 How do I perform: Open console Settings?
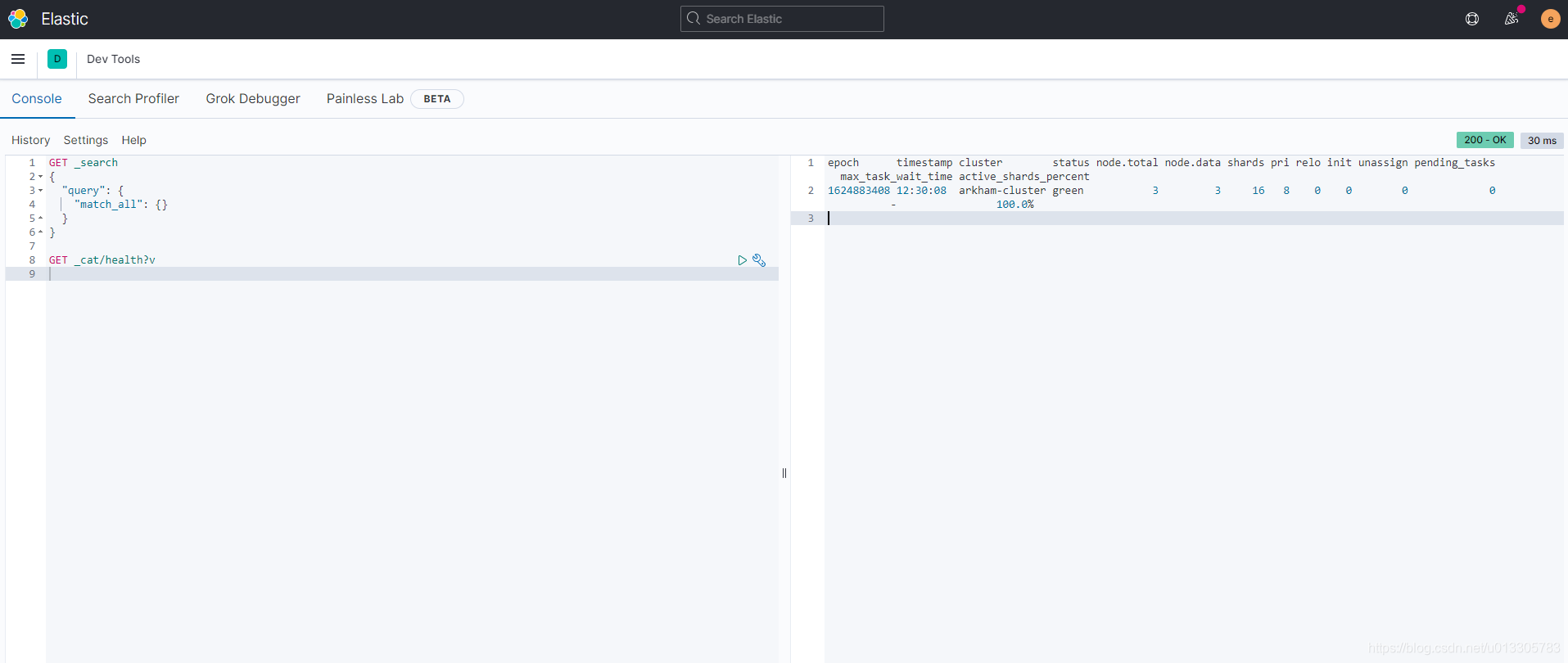pyautogui.click(x=86, y=140)
